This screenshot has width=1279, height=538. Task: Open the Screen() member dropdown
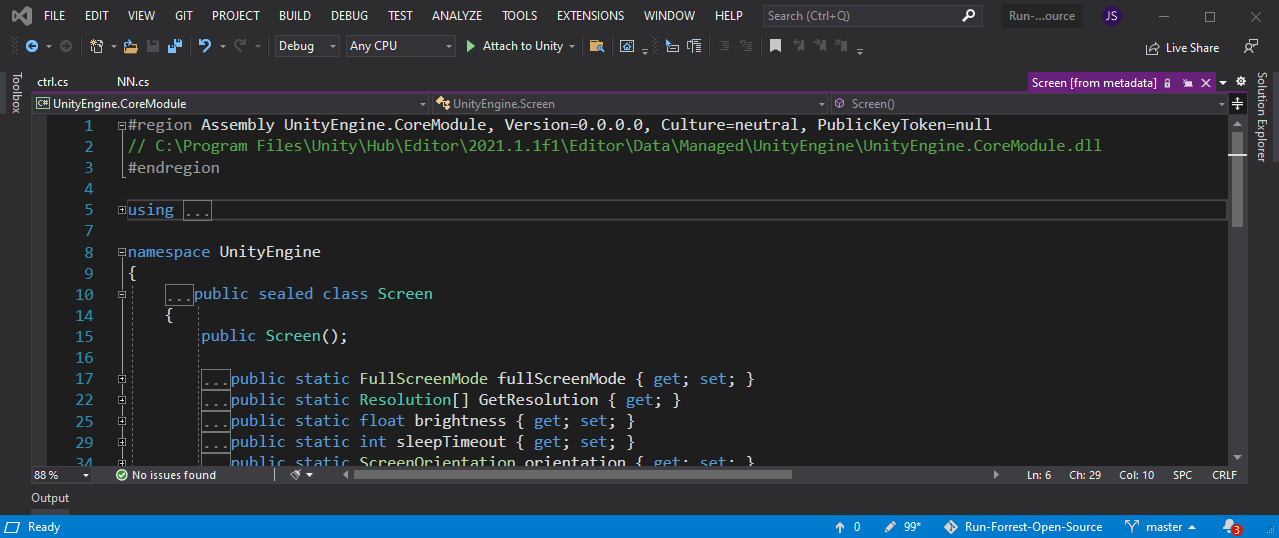tap(1030, 103)
